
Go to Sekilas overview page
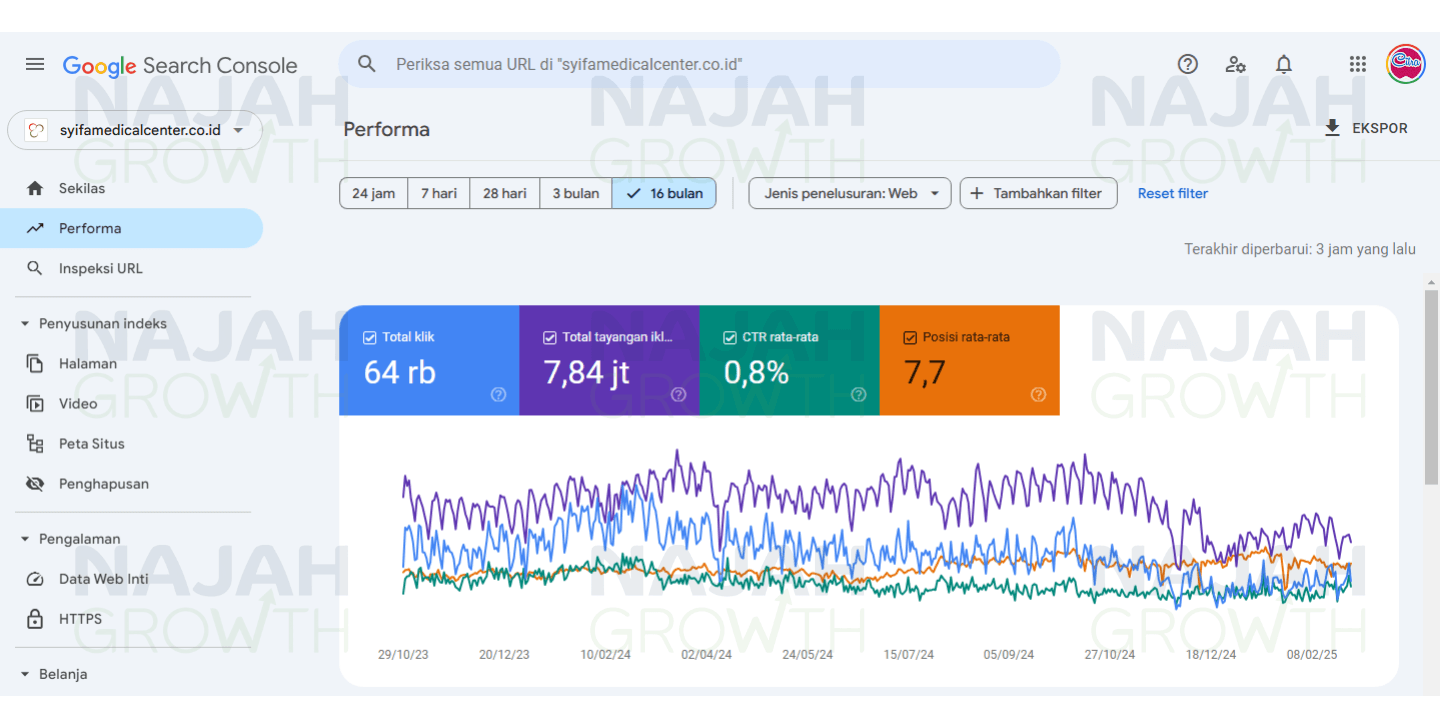[x=131, y=188]
